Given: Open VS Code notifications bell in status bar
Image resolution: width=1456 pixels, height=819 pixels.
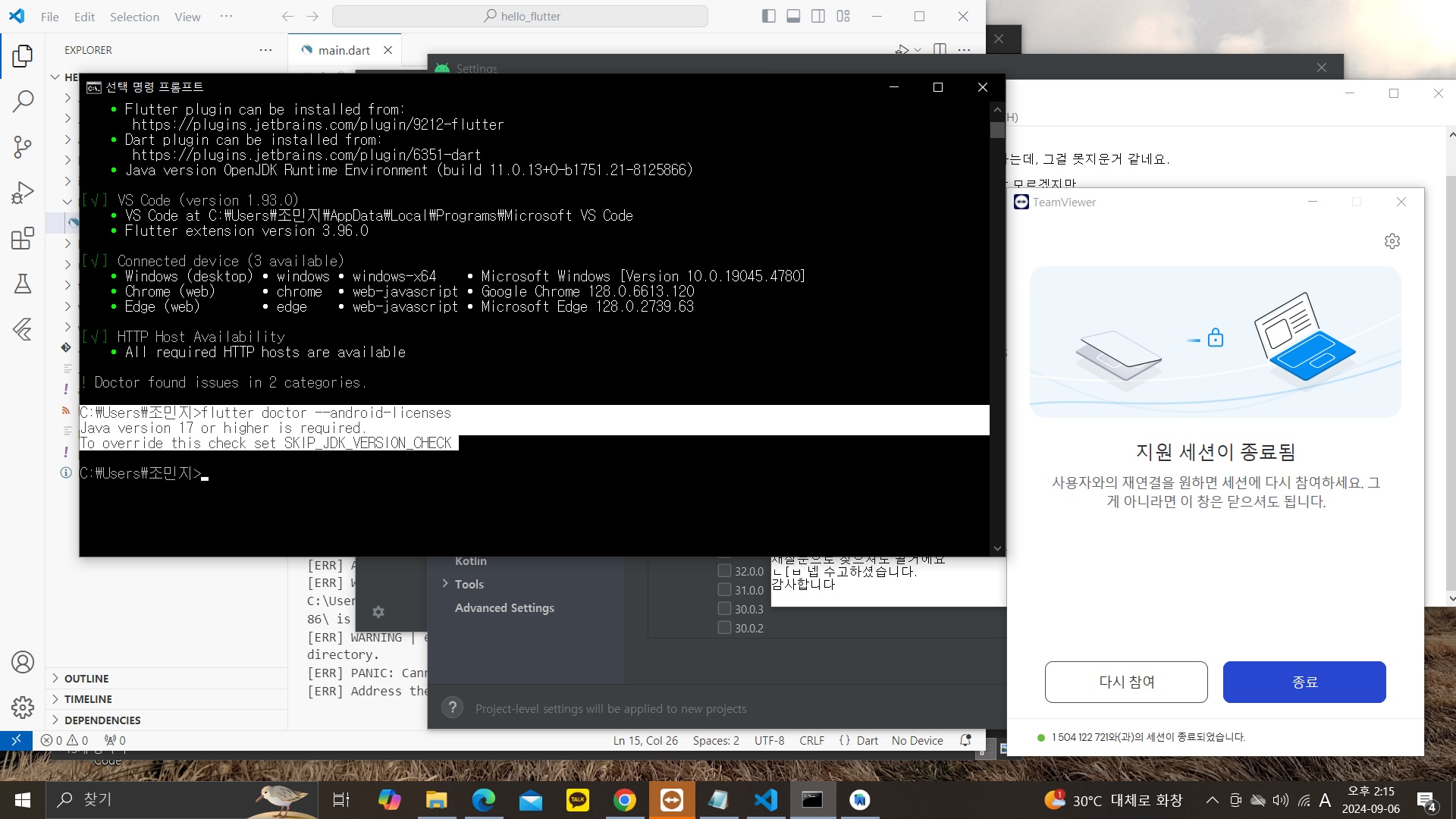Looking at the screenshot, I should point(965,740).
